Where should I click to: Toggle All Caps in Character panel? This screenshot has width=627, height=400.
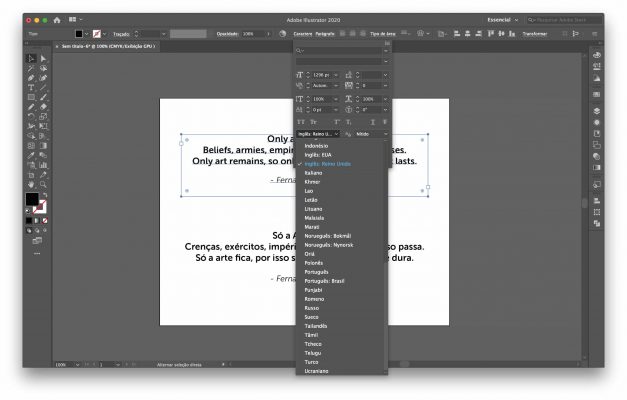(301, 122)
